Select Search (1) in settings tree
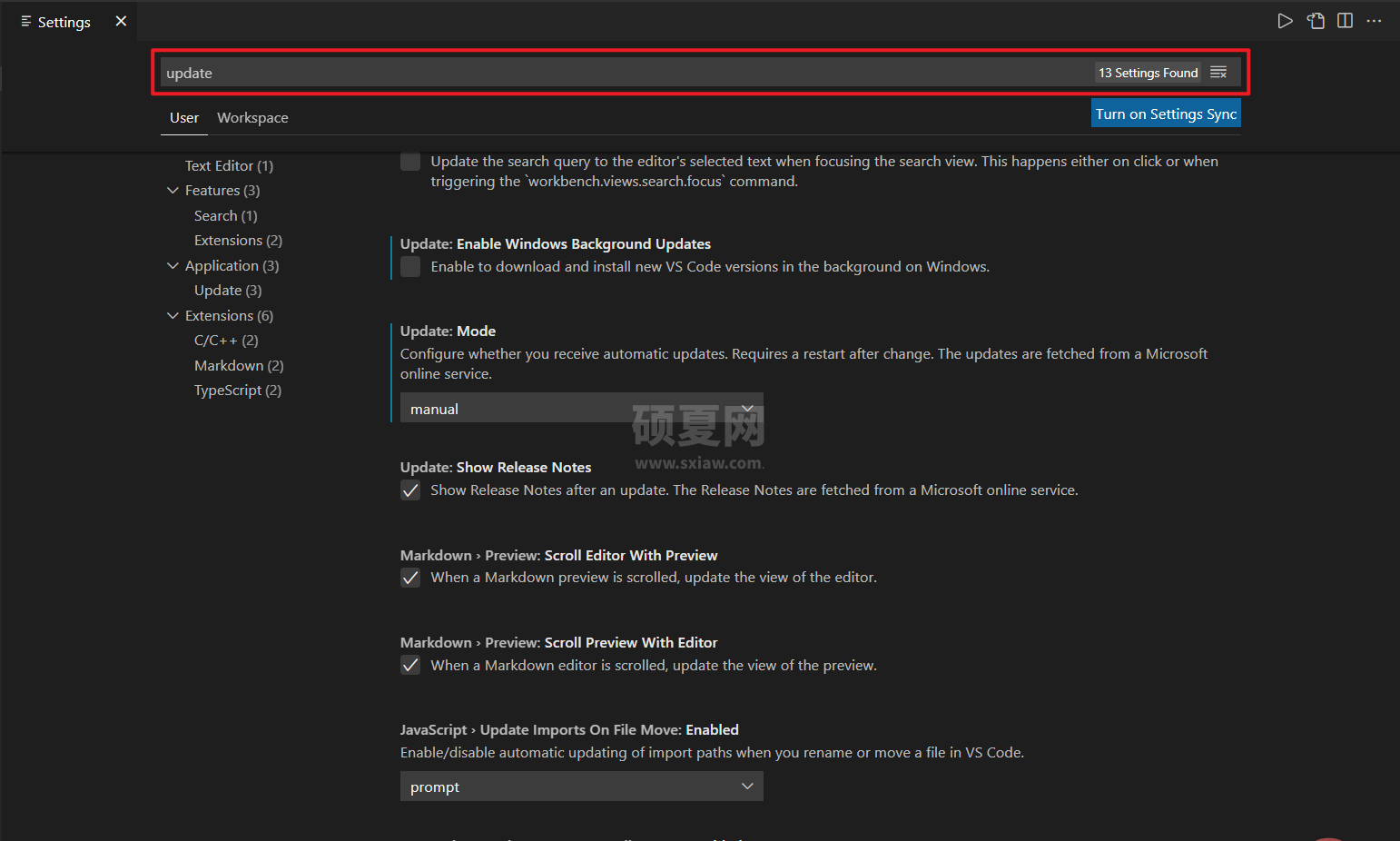The image size is (1400, 841). click(226, 216)
